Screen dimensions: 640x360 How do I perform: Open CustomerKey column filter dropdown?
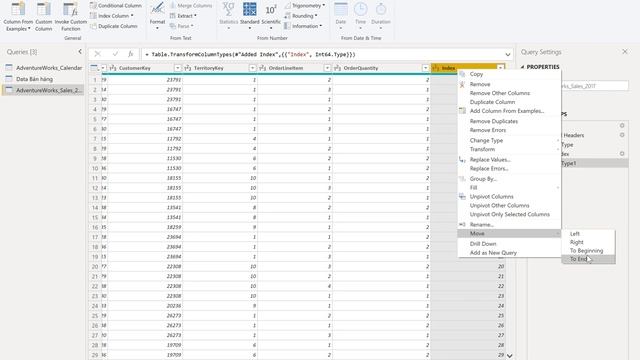[178, 68]
